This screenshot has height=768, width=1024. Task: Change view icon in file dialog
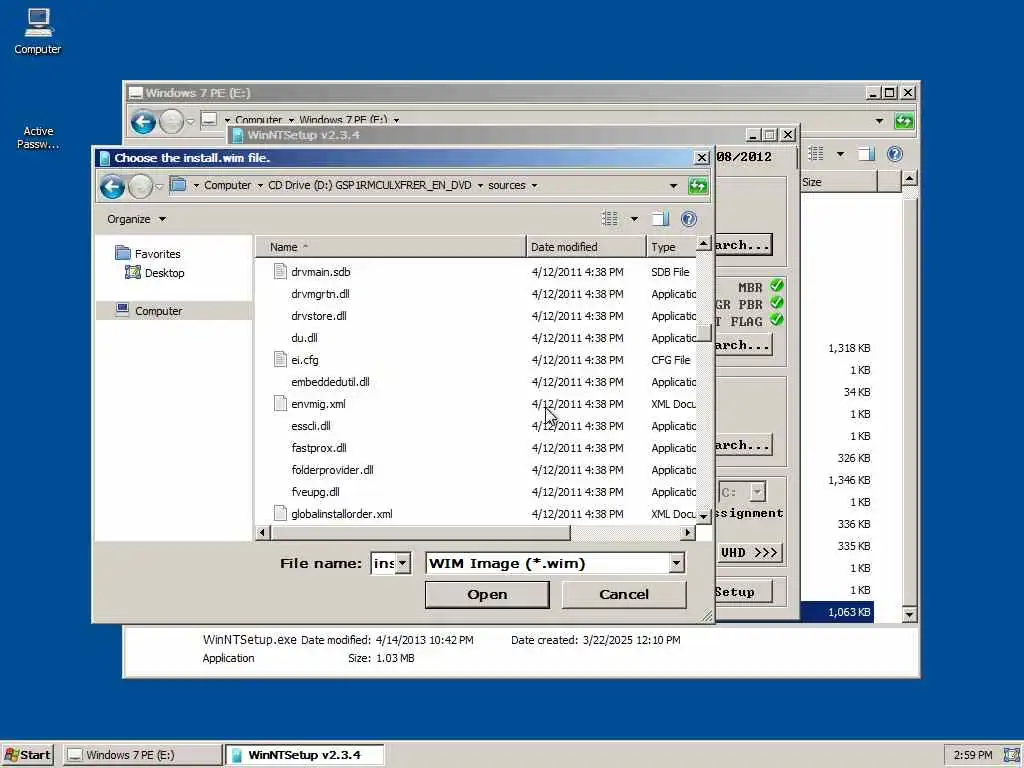click(x=610, y=219)
